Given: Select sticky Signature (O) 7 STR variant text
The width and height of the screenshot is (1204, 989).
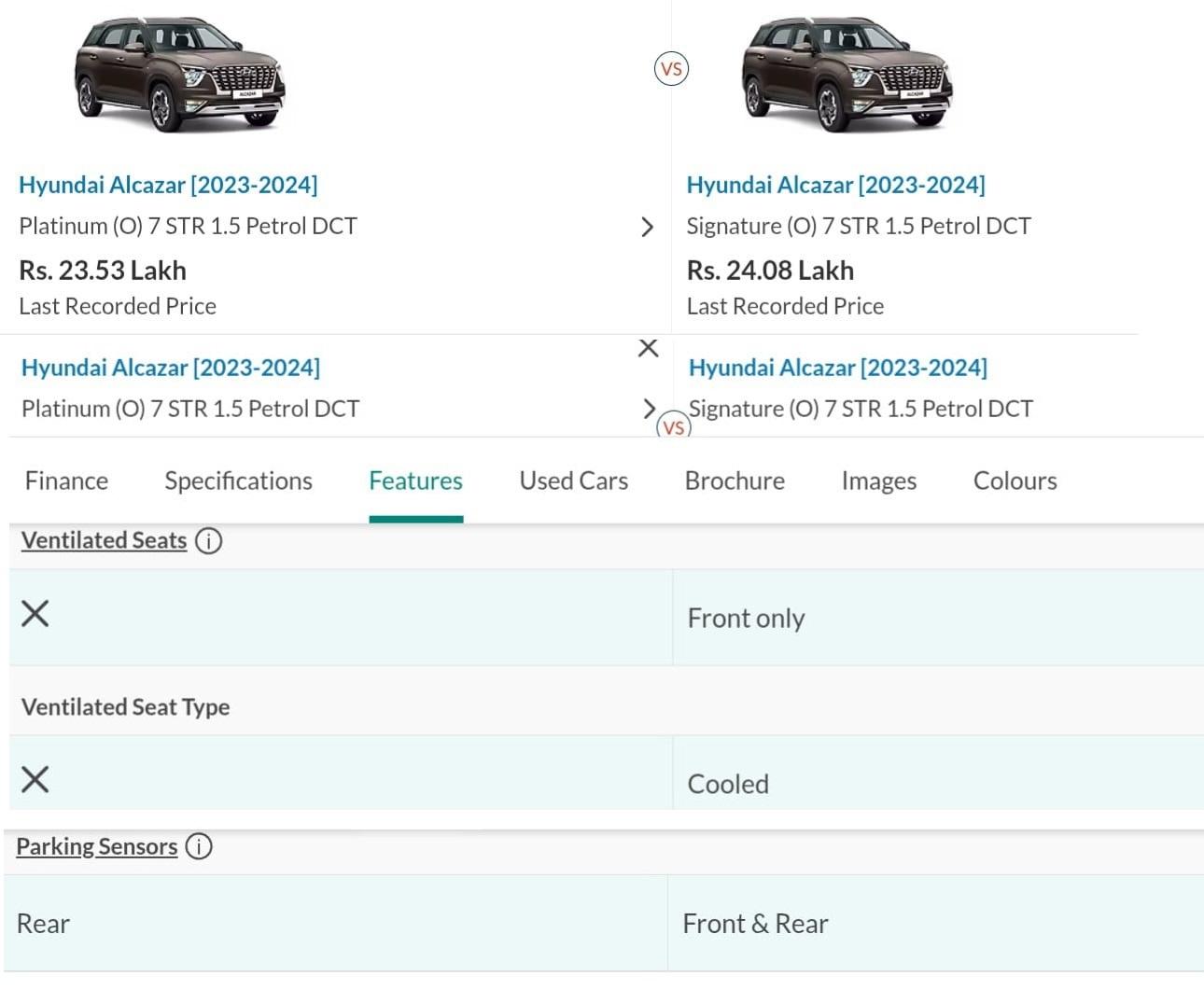Looking at the screenshot, I should coord(861,409).
